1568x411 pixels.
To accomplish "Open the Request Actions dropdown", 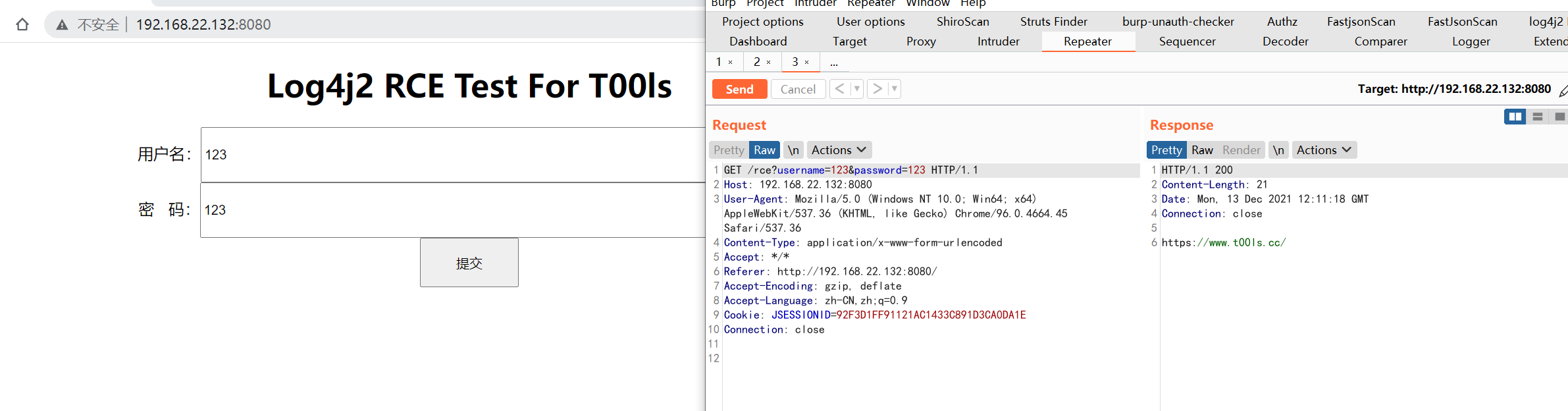I will point(839,150).
